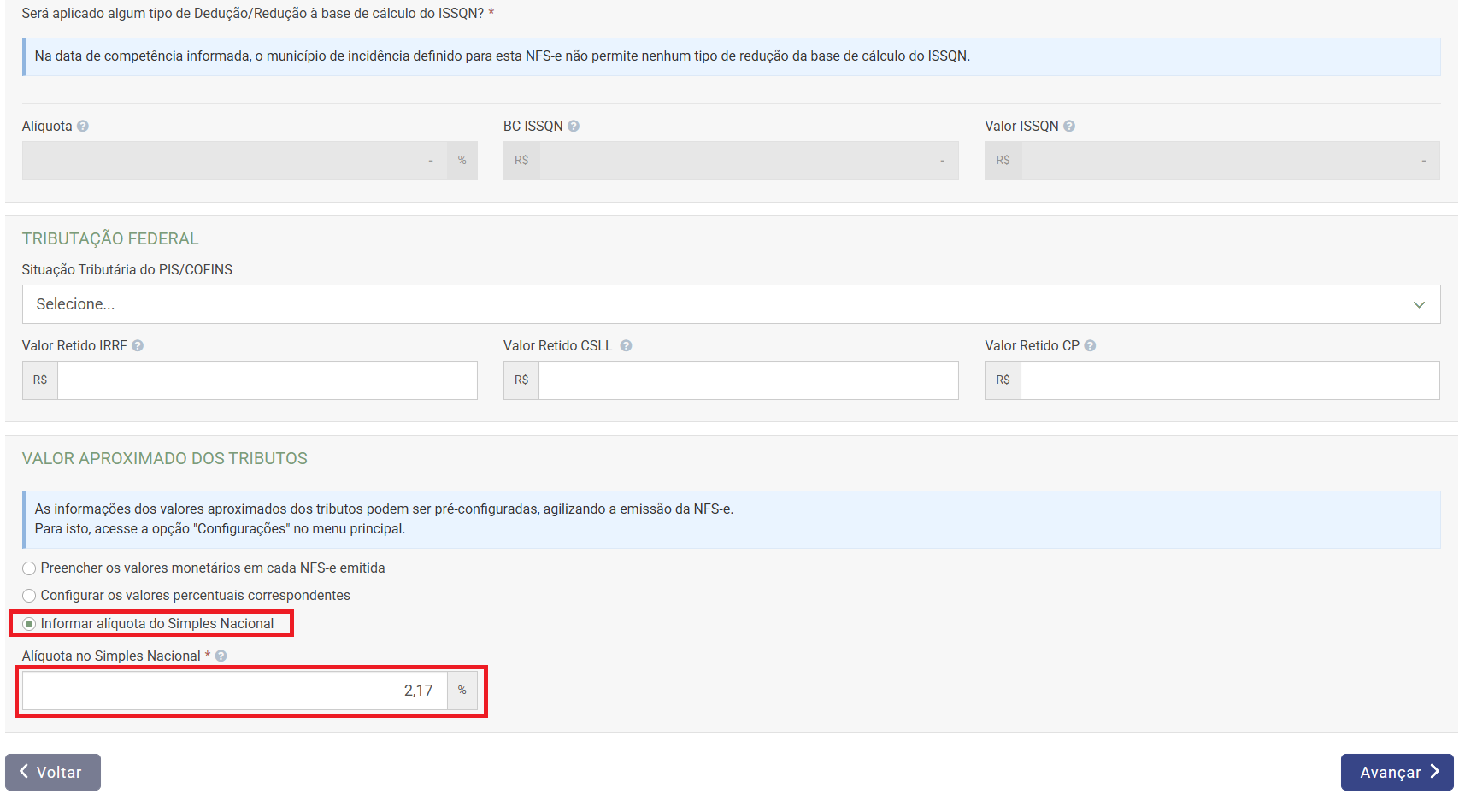Click help icon next to Alíquota label
Image resolution: width=1471 pixels, height=812 pixels.
coord(83,127)
